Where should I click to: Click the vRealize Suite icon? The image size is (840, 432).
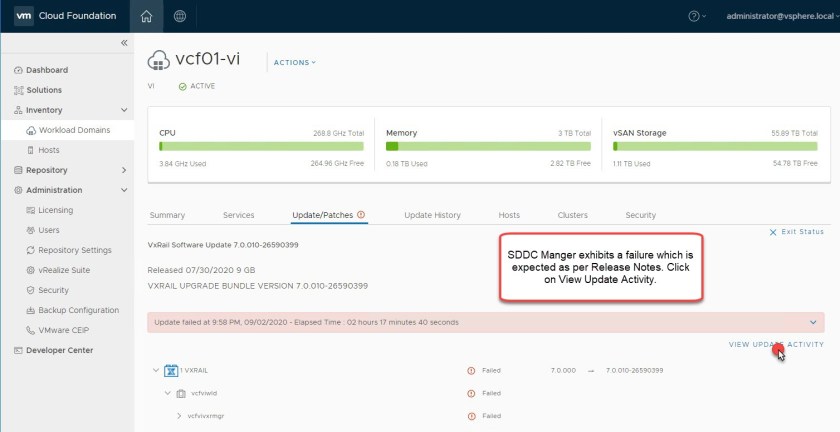(31, 270)
